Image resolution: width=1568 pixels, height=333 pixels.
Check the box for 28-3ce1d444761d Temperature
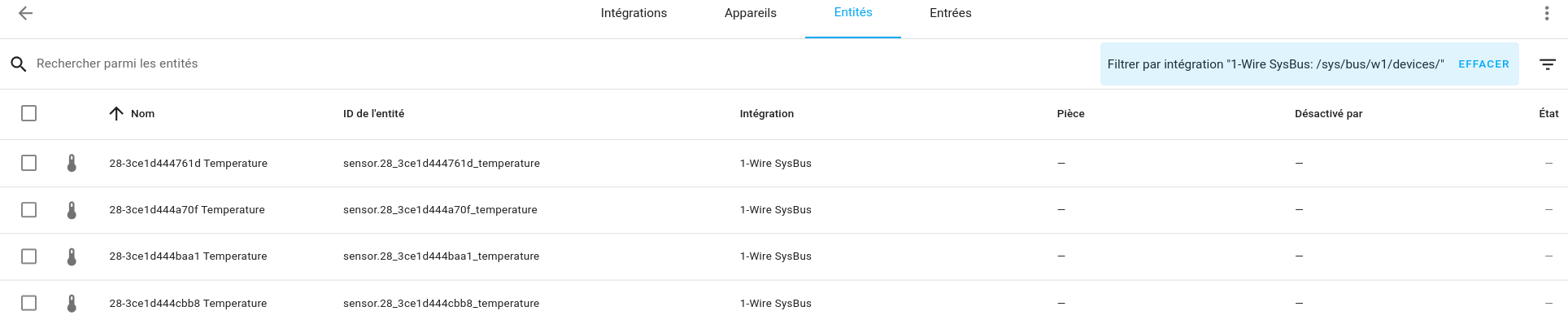click(28, 163)
